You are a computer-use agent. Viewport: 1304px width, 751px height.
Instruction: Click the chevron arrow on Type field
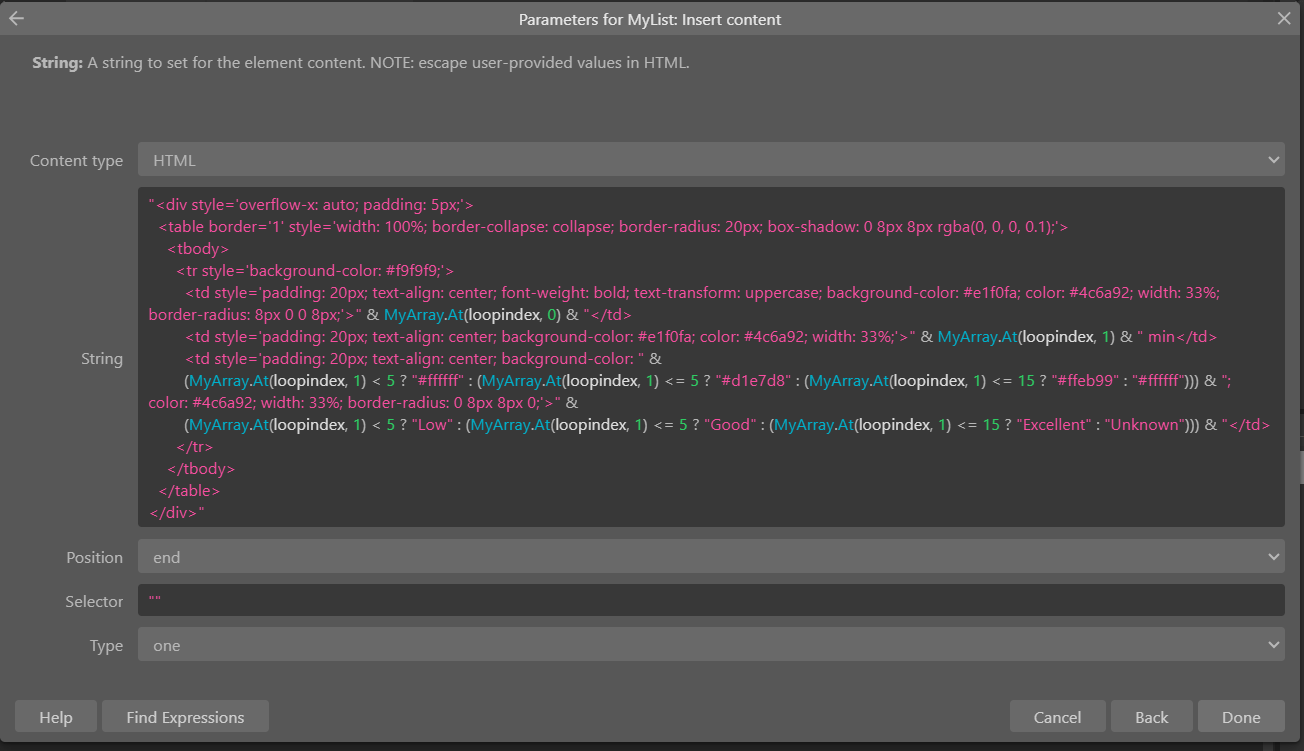click(1273, 645)
